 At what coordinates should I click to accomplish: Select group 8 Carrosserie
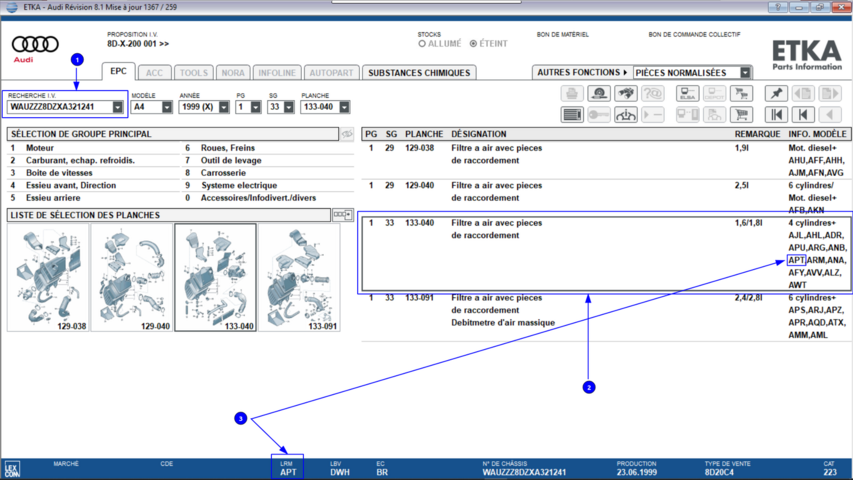point(268,173)
